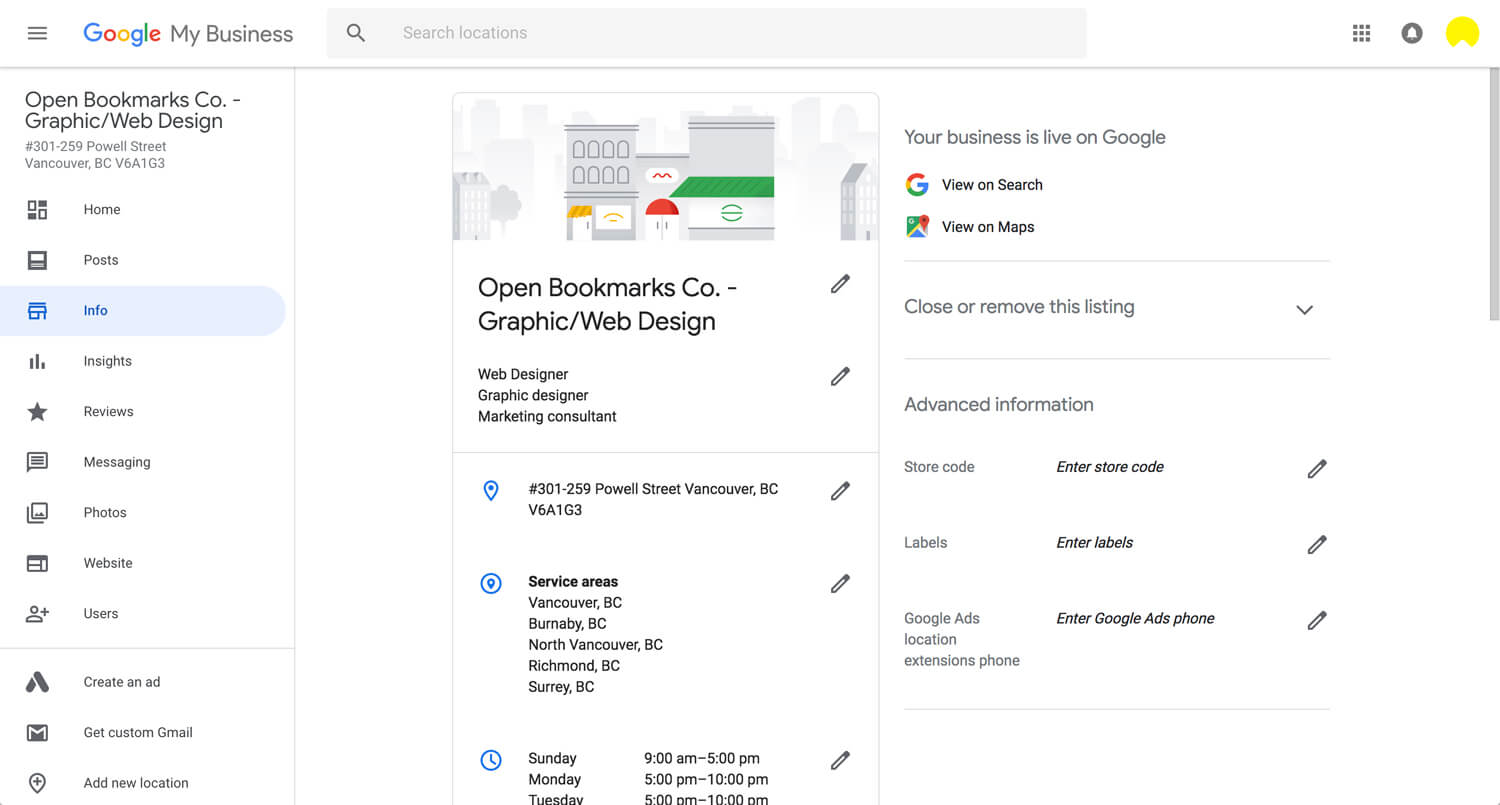Click the Home dashboard icon
Screen dimensions: 1500x805
[x=37, y=209]
